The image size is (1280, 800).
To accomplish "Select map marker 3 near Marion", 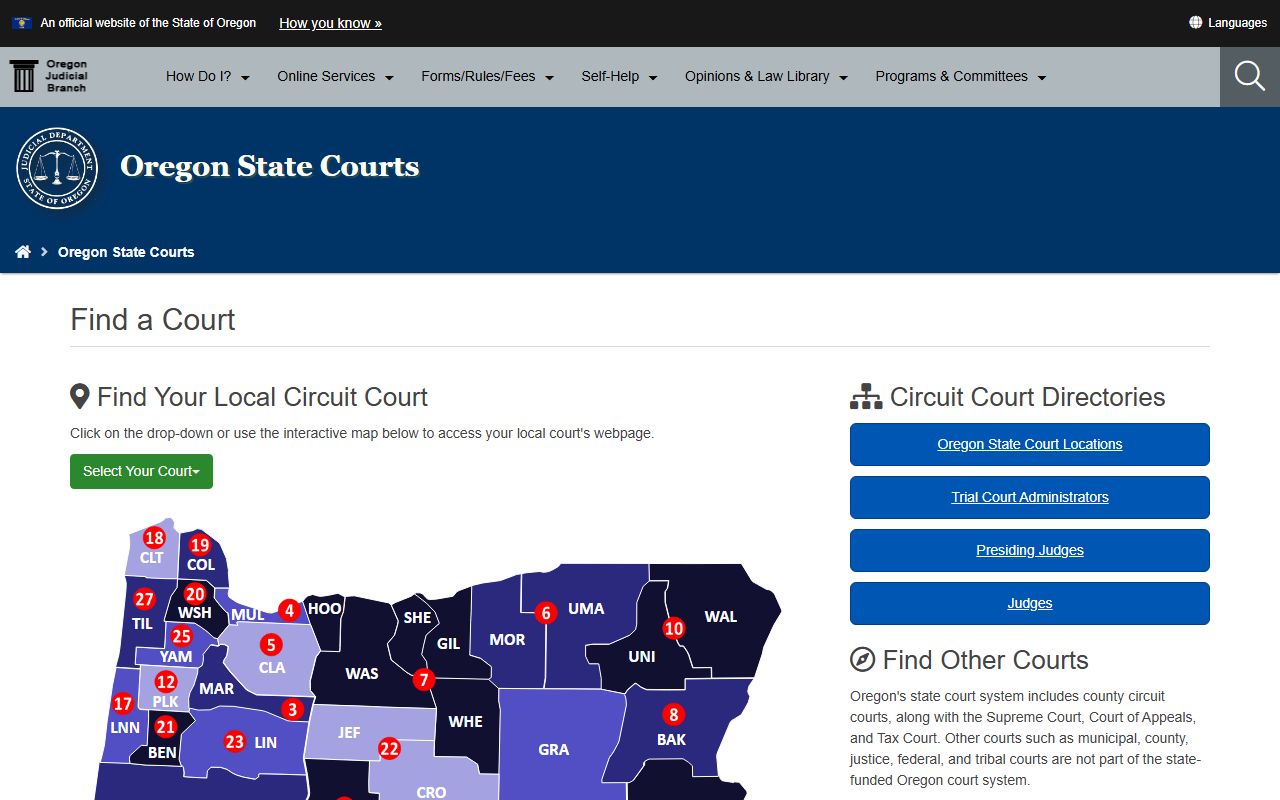I will tap(292, 709).
